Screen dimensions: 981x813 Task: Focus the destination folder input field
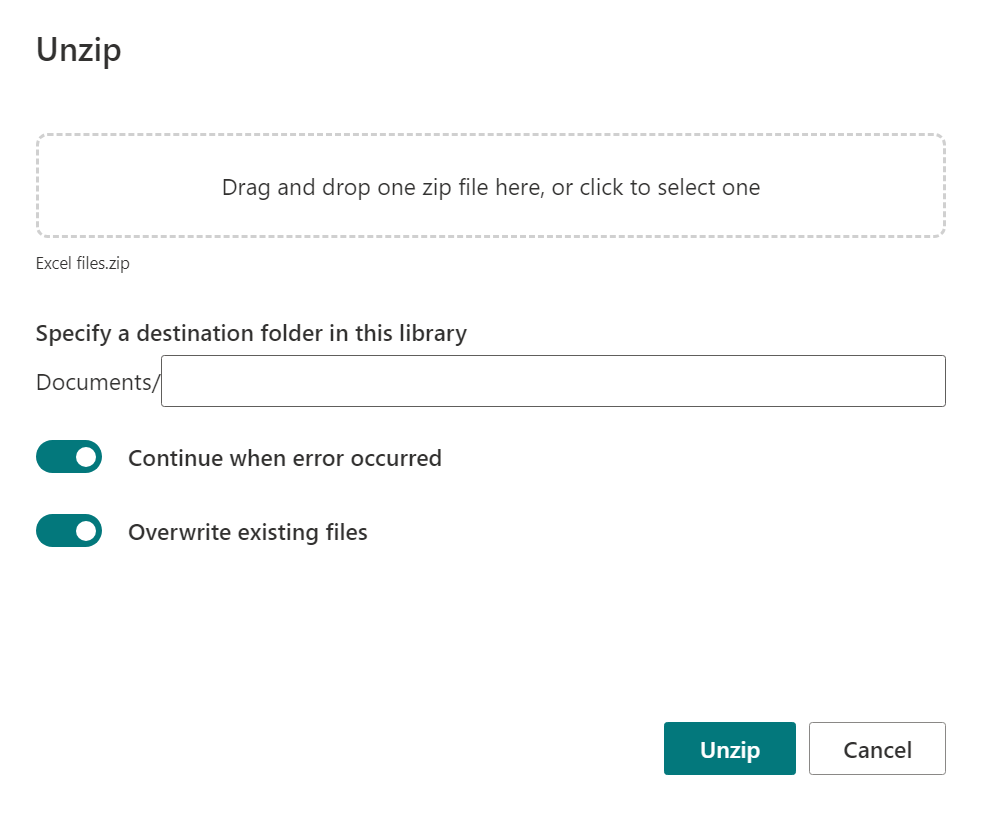pyautogui.click(x=553, y=381)
